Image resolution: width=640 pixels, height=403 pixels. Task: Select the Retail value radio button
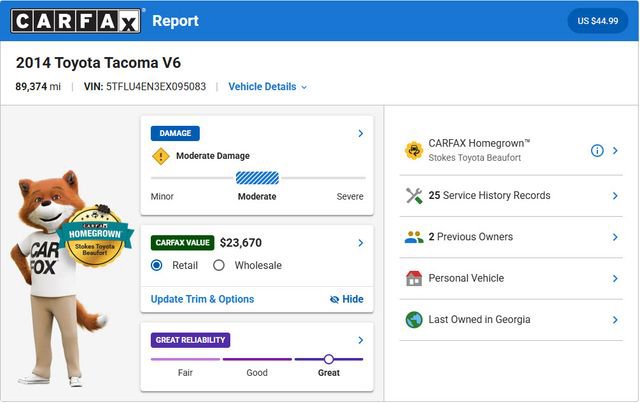tap(156, 265)
